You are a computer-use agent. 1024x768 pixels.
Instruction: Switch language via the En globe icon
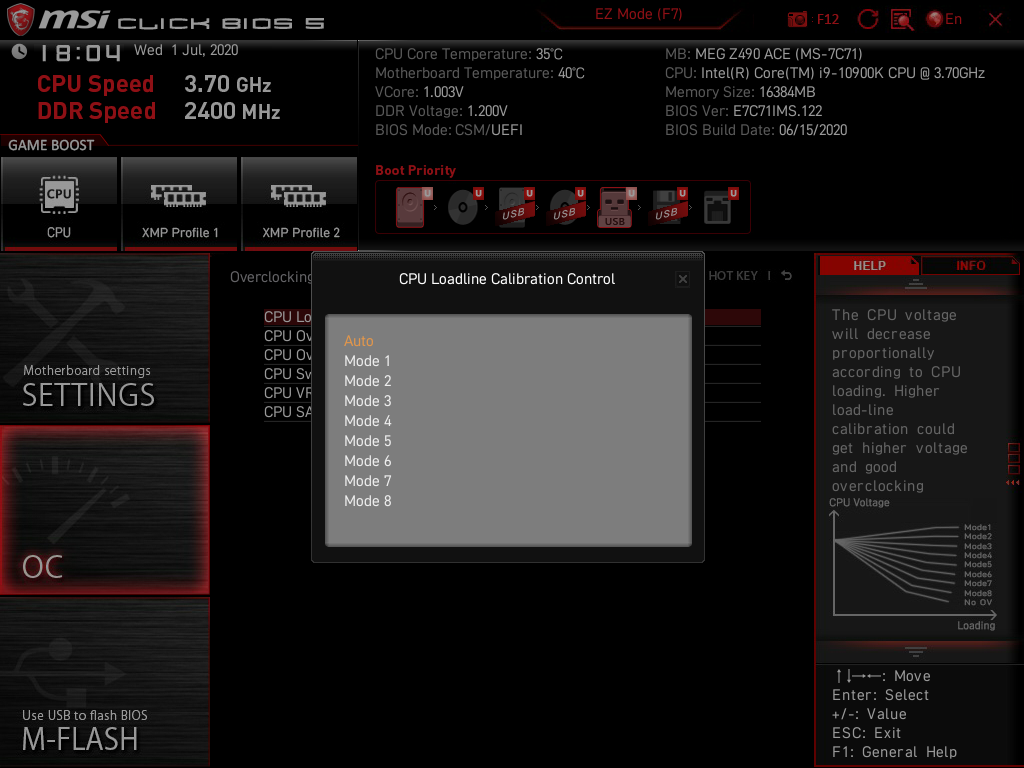pyautogui.click(x=941, y=19)
